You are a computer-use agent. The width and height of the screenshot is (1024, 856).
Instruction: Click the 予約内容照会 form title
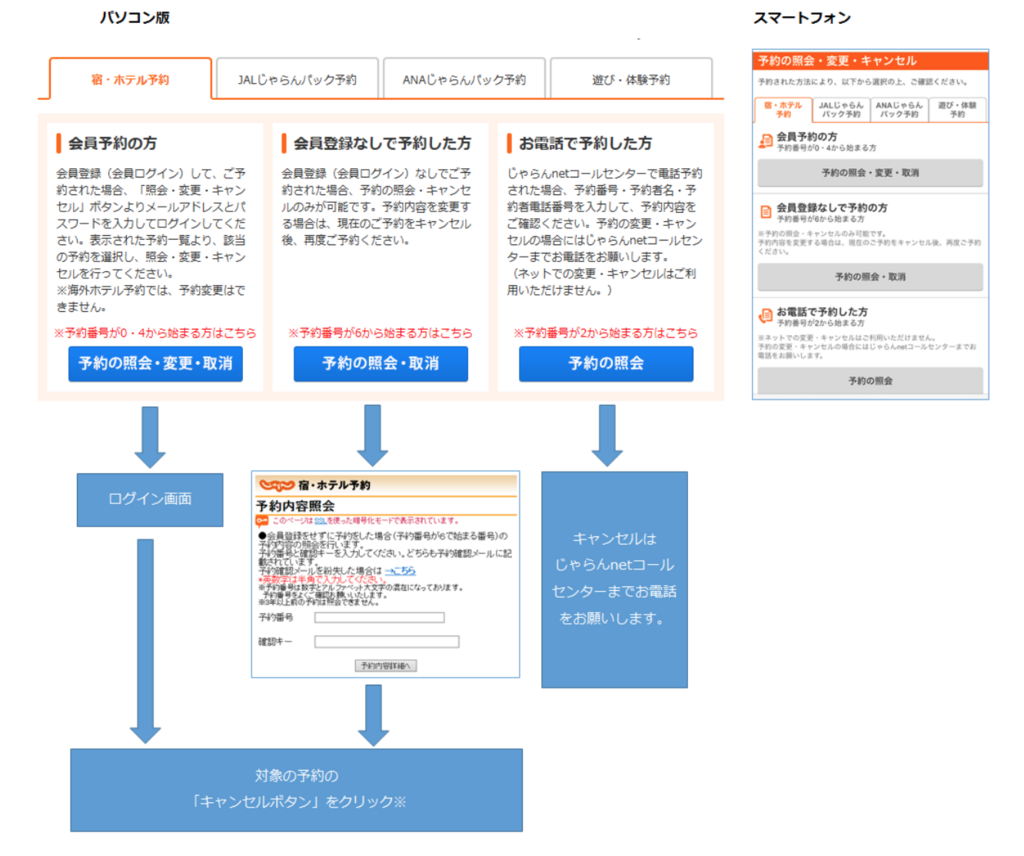coord(295,506)
